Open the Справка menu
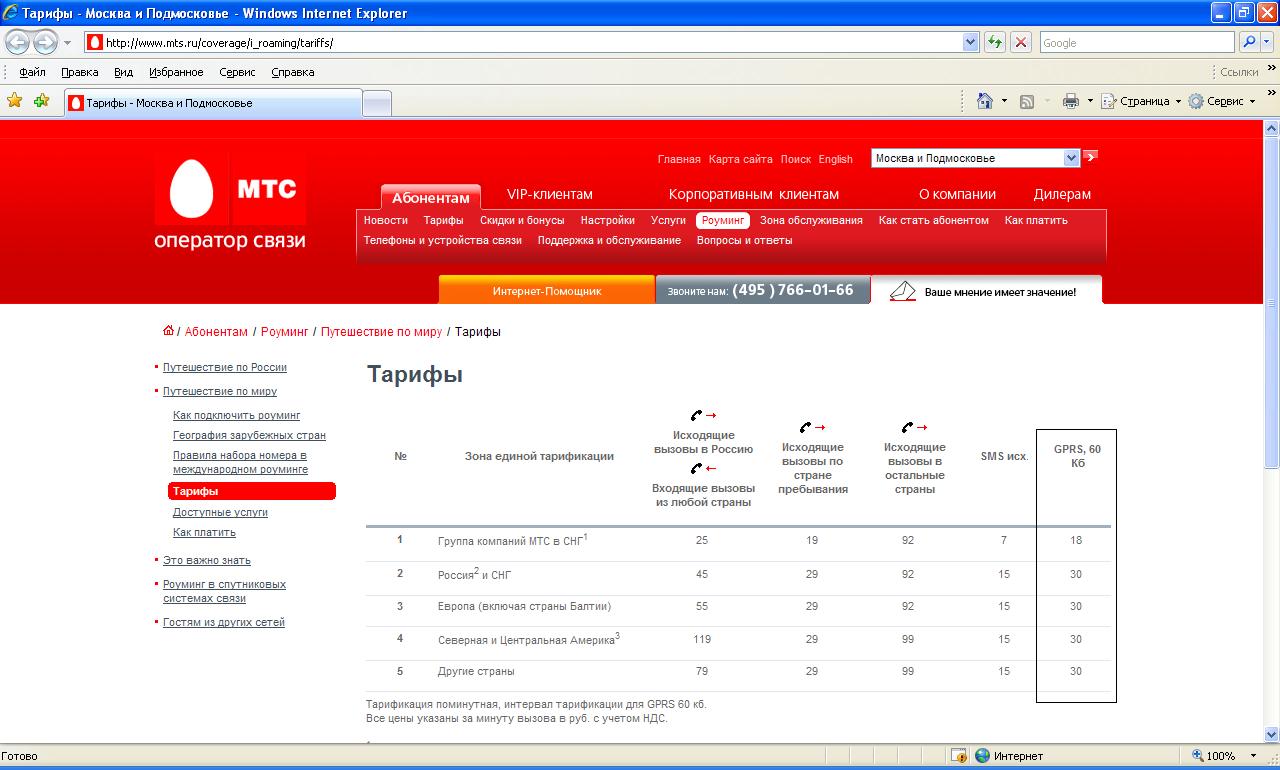1280x770 pixels. coord(292,72)
